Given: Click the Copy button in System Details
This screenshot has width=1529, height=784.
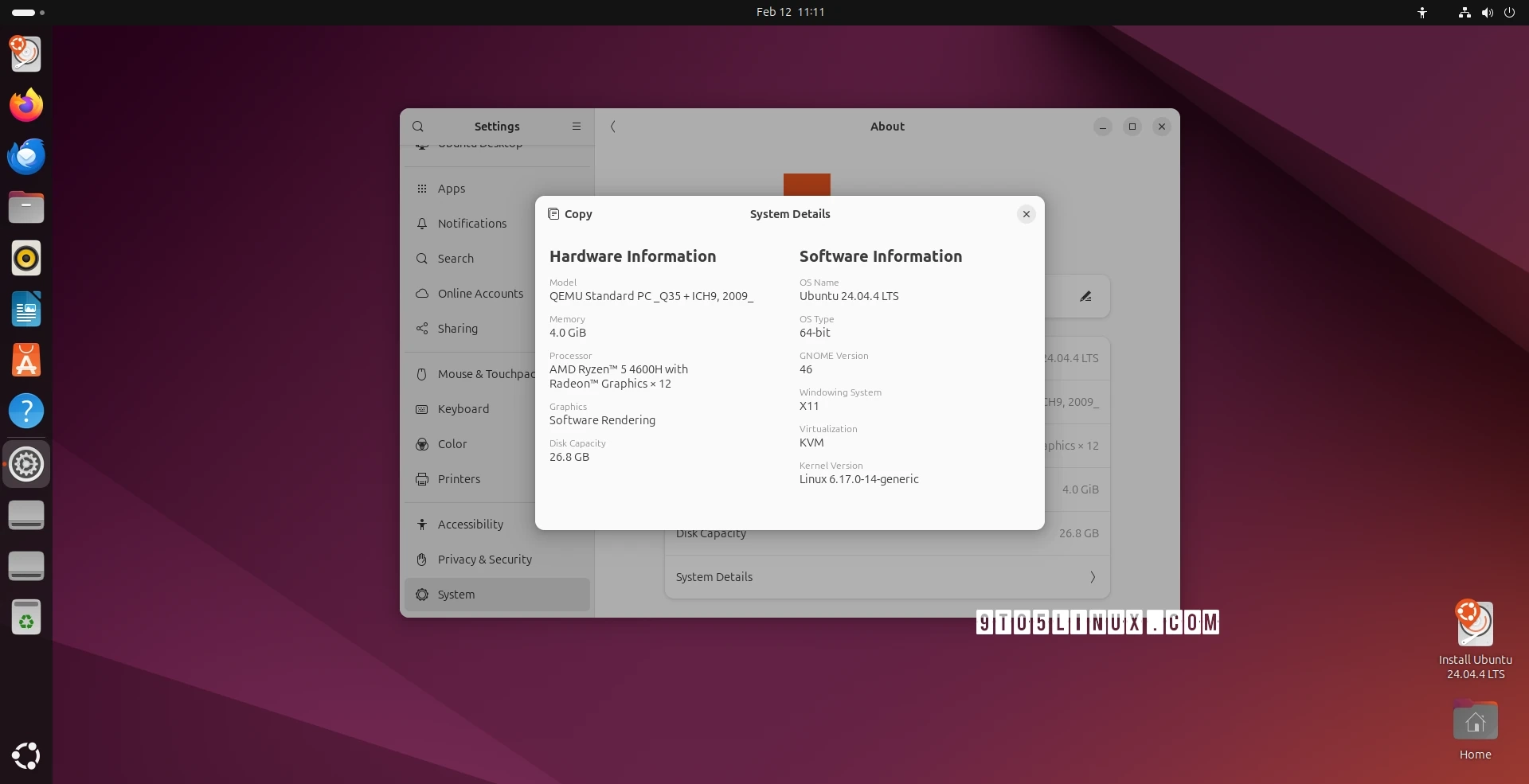Looking at the screenshot, I should [569, 214].
